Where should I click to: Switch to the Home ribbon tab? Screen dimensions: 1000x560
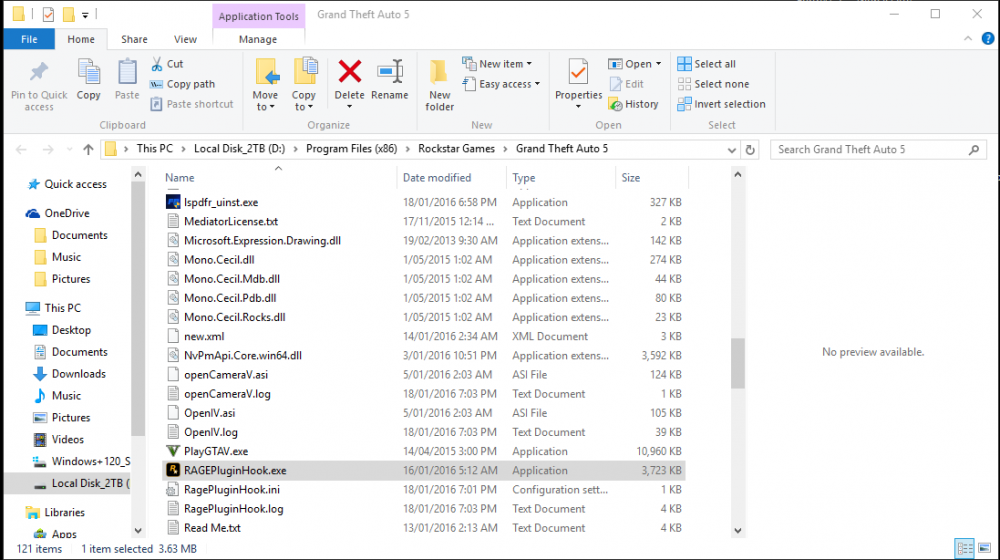click(x=81, y=39)
